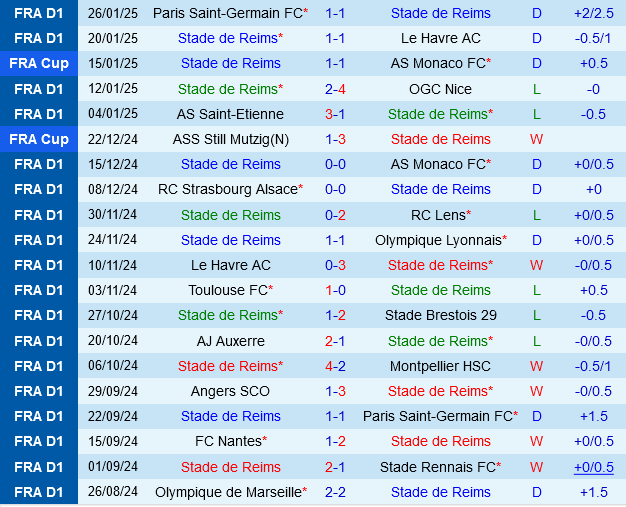
Task: Click the FRA Cup label dated 15/01/25
Action: click(x=39, y=63)
